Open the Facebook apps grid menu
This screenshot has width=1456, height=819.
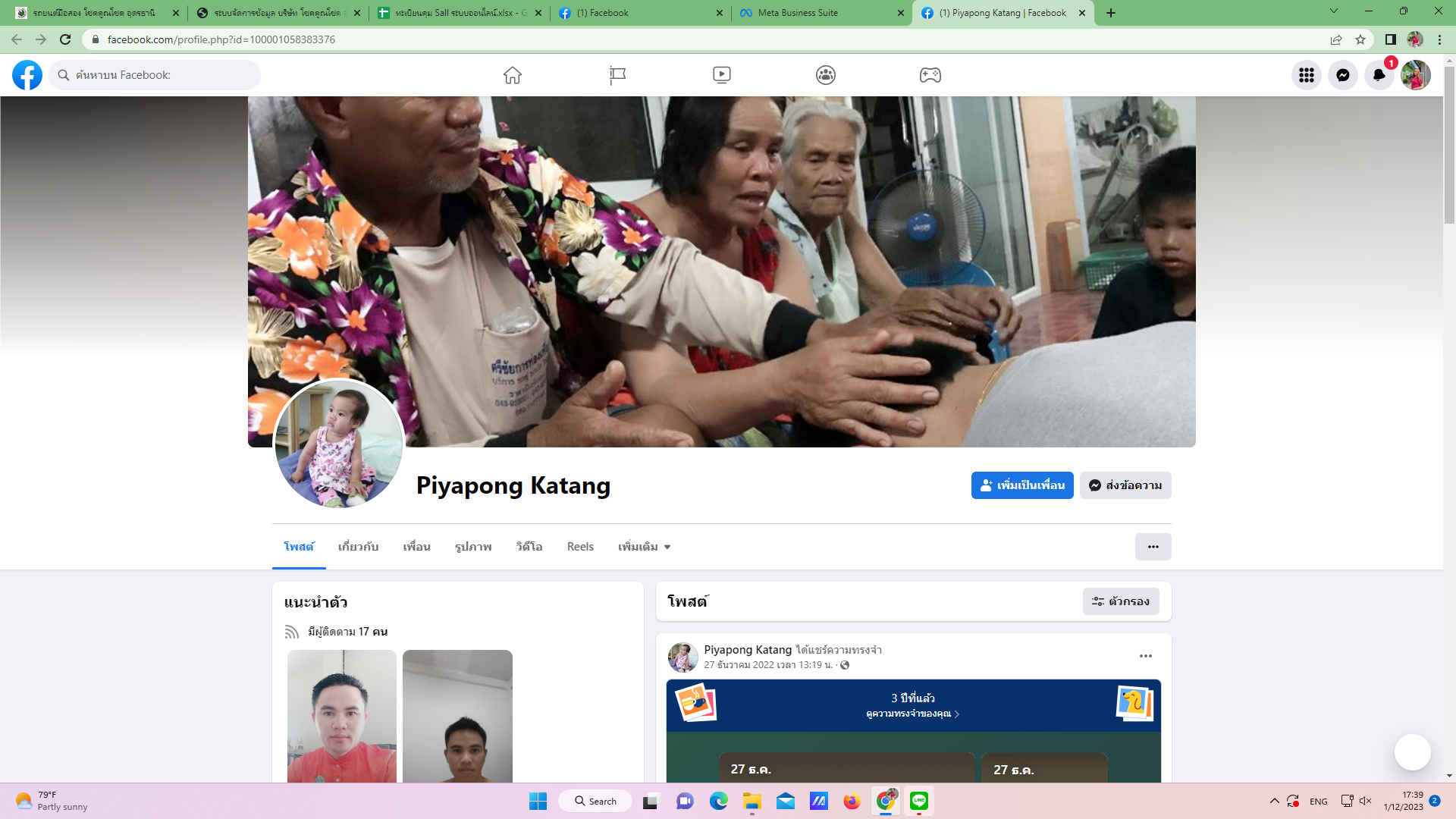click(x=1307, y=75)
